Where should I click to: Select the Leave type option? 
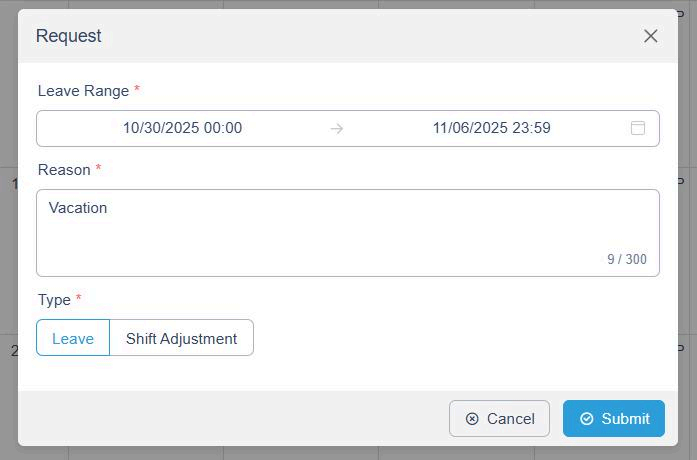[73, 338]
